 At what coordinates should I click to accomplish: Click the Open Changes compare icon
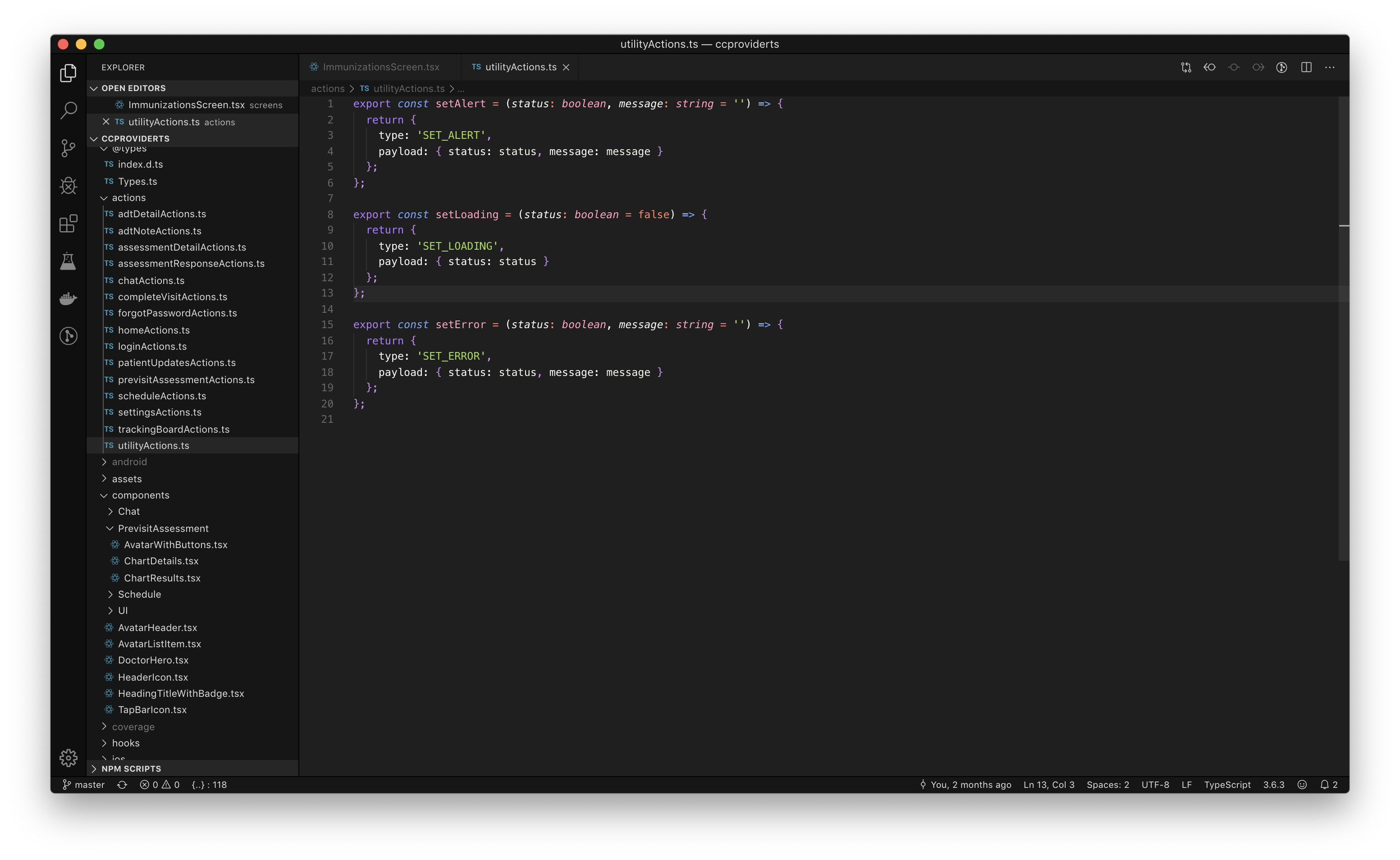point(1185,67)
